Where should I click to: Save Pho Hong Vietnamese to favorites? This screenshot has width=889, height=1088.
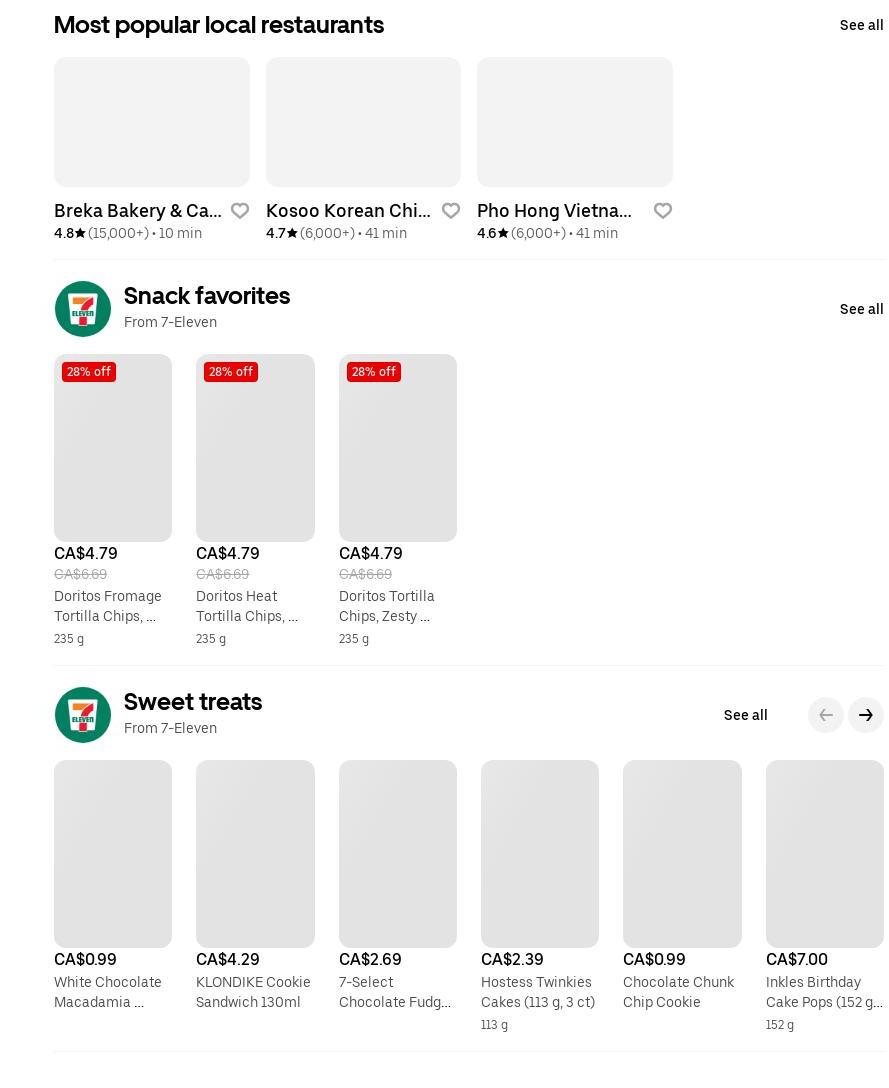(663, 211)
